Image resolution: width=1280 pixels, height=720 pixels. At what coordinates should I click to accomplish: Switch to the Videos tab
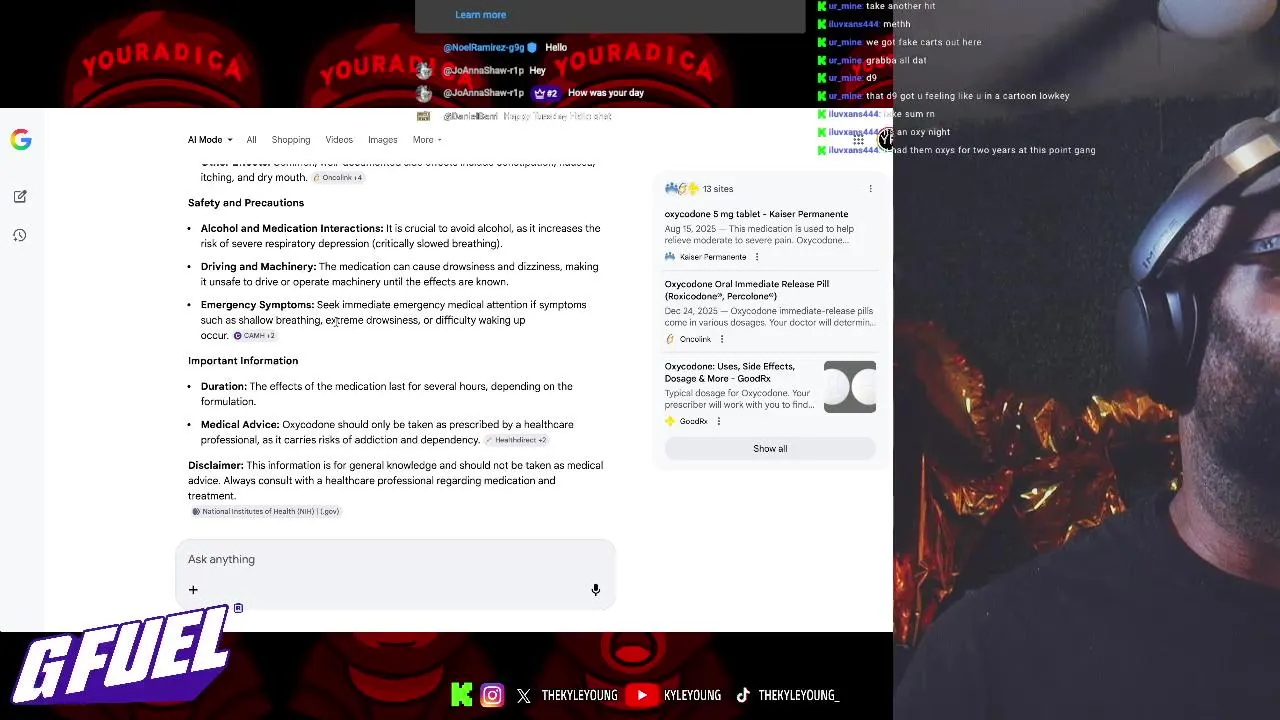coord(339,140)
